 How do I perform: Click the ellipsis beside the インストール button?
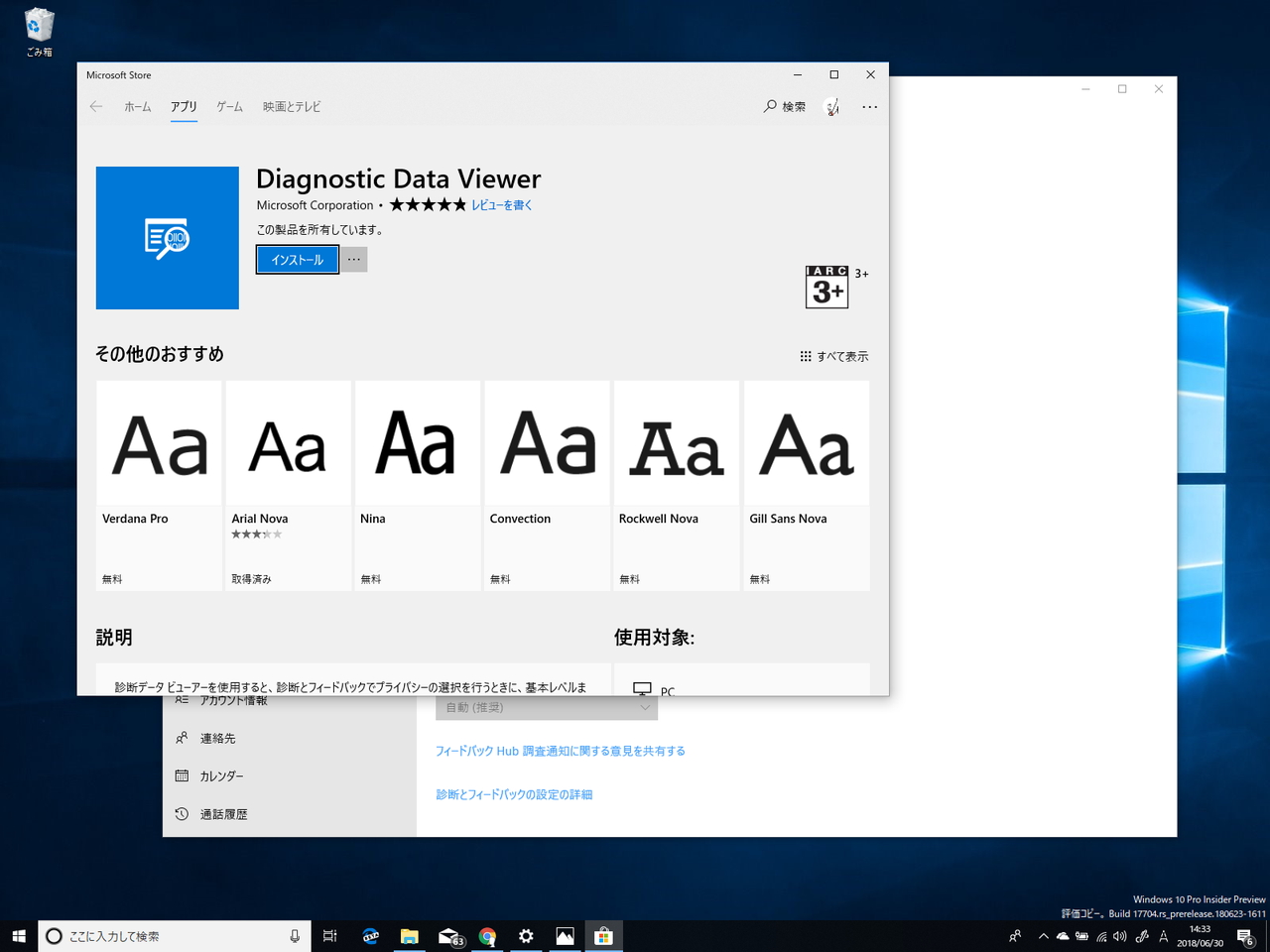click(x=353, y=259)
